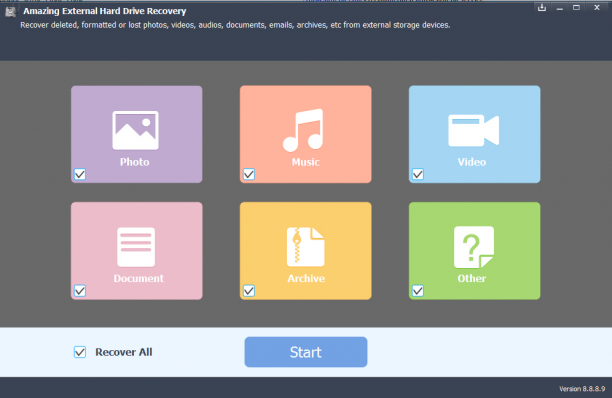Click the Other question mark icon
The width and height of the screenshot is (612, 398).
(474, 247)
